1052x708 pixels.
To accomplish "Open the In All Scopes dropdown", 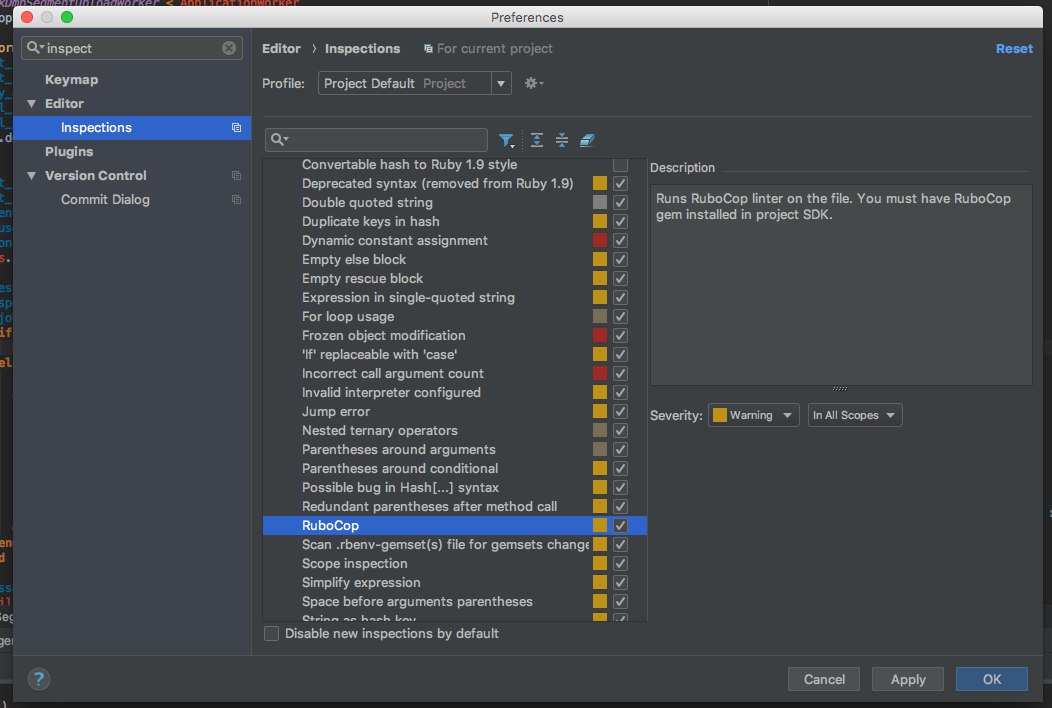I will click(855, 415).
